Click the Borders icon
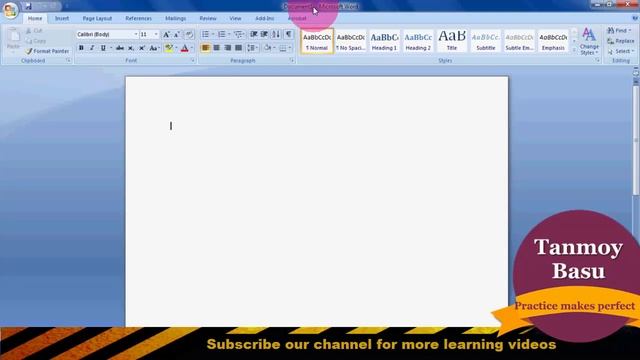 click(283, 48)
